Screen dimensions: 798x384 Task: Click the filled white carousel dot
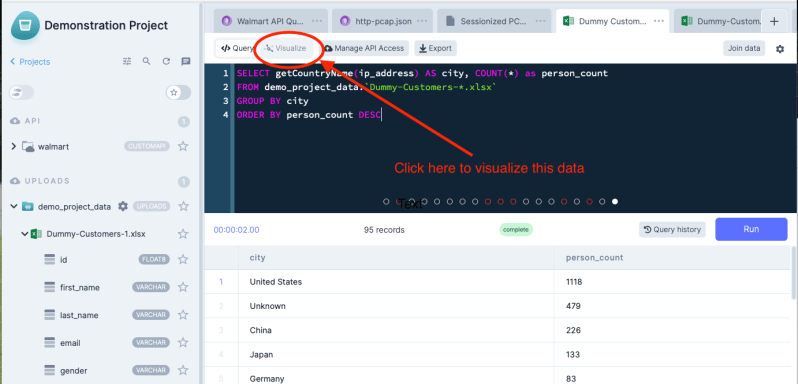pyautogui.click(x=615, y=201)
